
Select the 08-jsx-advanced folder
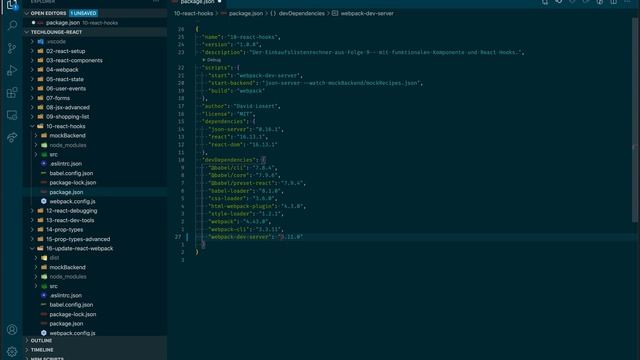point(68,107)
